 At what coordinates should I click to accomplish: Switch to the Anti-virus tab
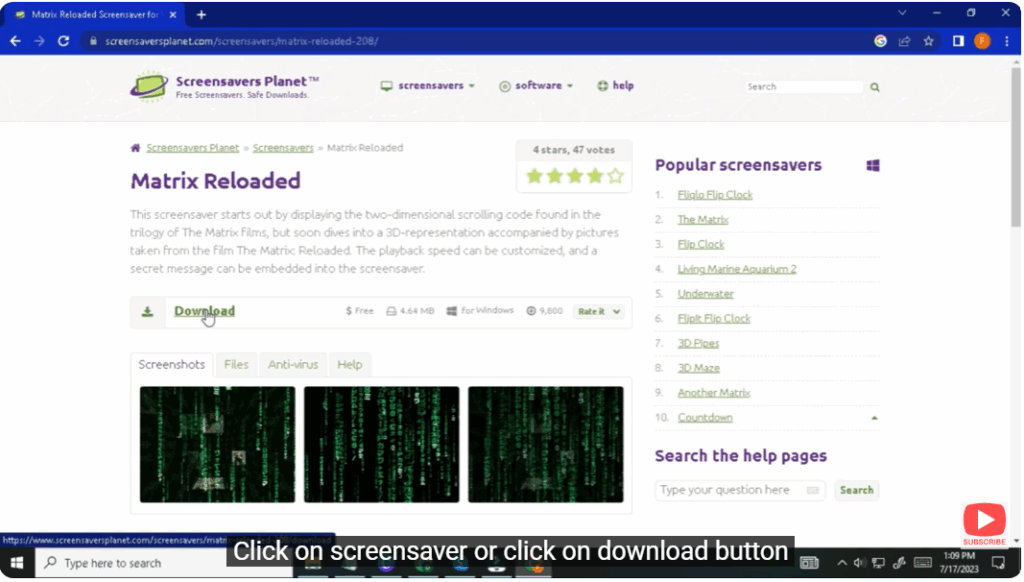click(294, 365)
